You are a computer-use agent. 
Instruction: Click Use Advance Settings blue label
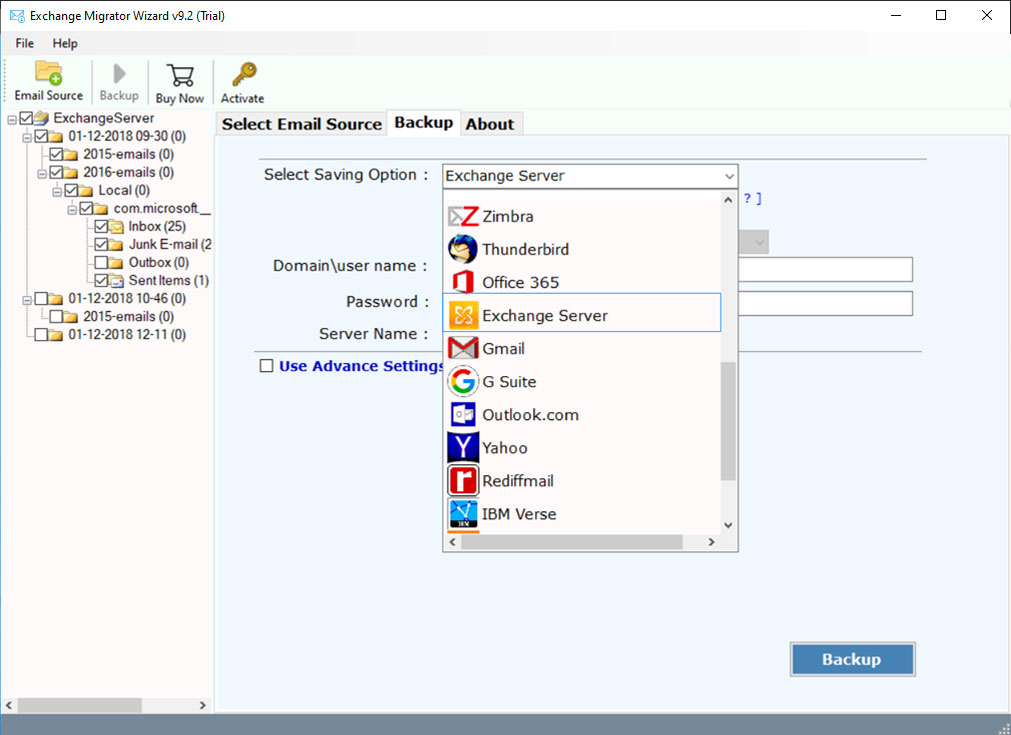pyautogui.click(x=361, y=366)
